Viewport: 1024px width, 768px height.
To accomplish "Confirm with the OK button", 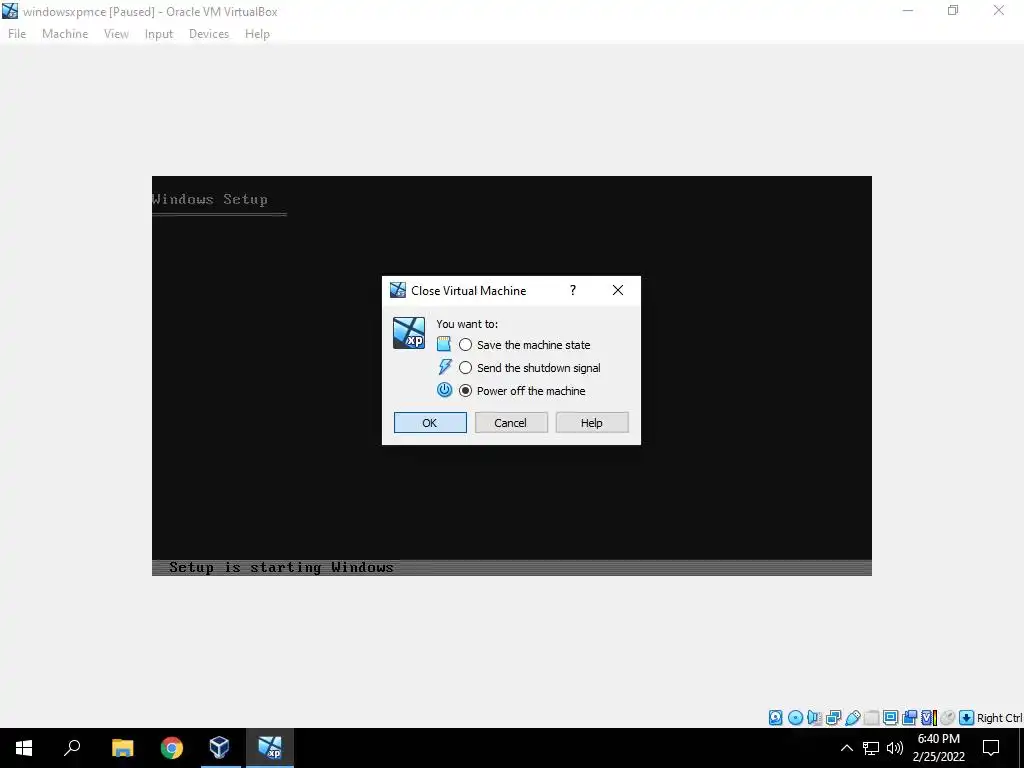I will pyautogui.click(x=430, y=423).
